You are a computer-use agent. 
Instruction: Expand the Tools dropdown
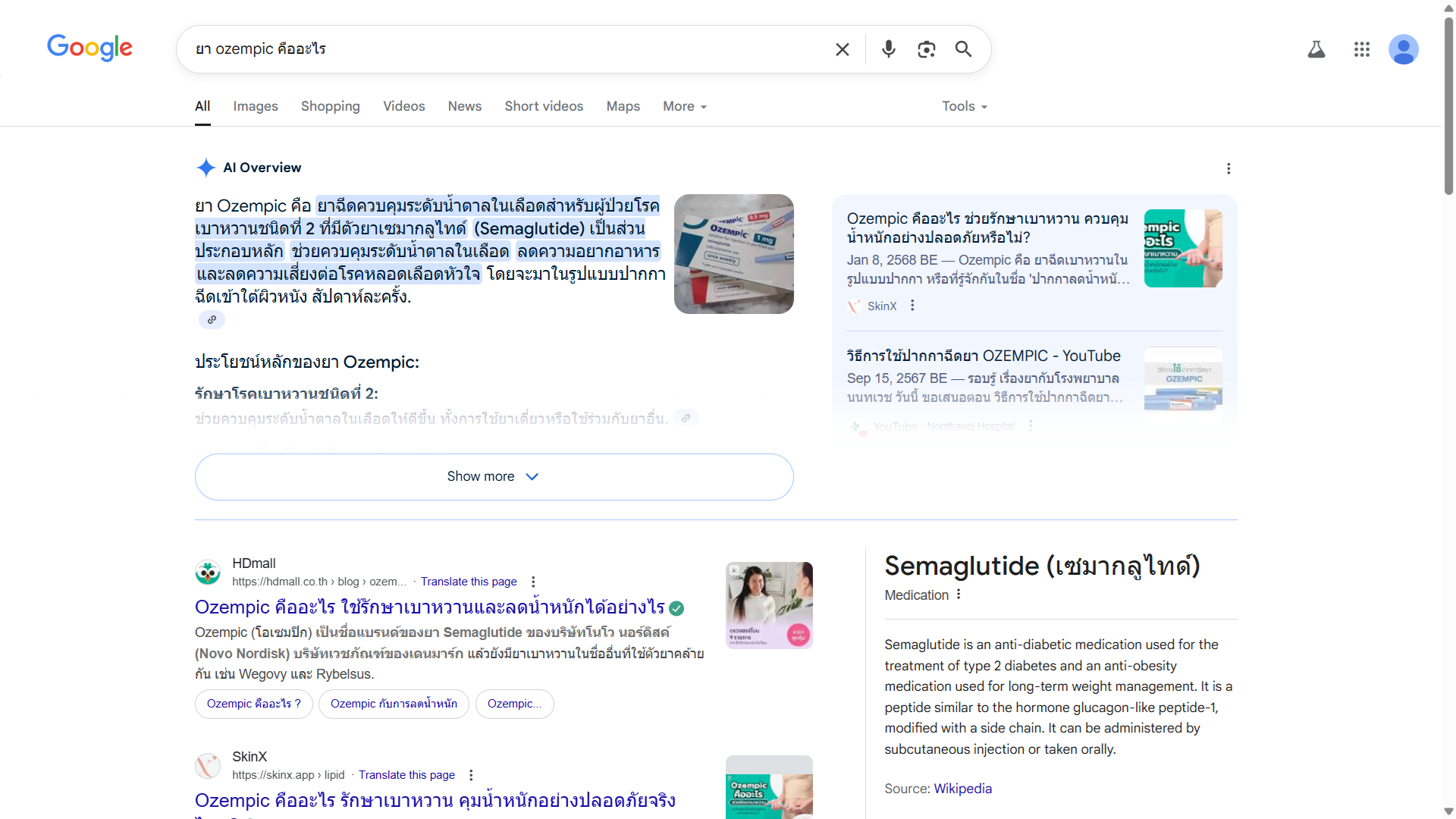tap(965, 106)
